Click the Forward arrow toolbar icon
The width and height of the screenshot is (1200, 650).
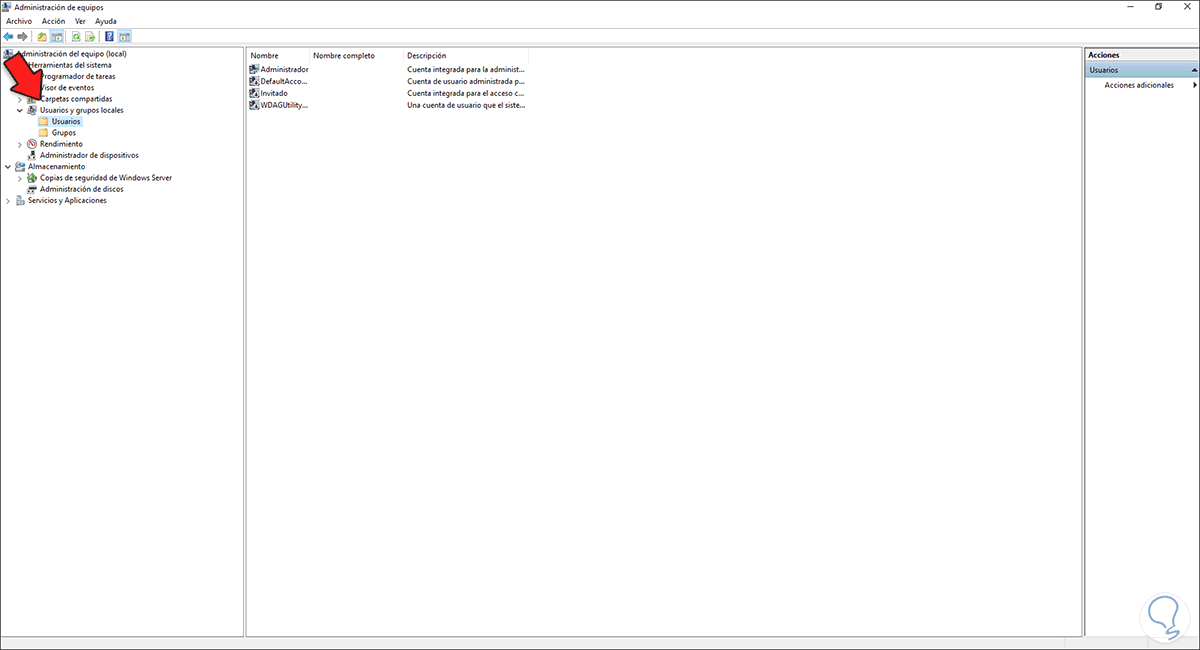pyautogui.click(x=22, y=36)
